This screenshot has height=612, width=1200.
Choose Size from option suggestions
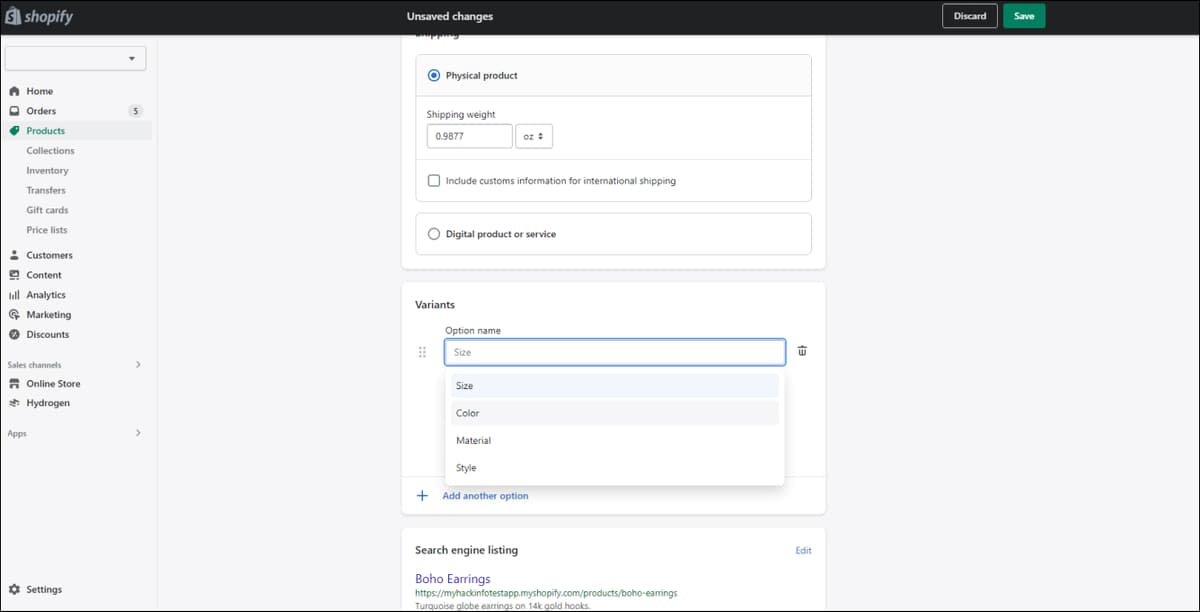click(614, 386)
